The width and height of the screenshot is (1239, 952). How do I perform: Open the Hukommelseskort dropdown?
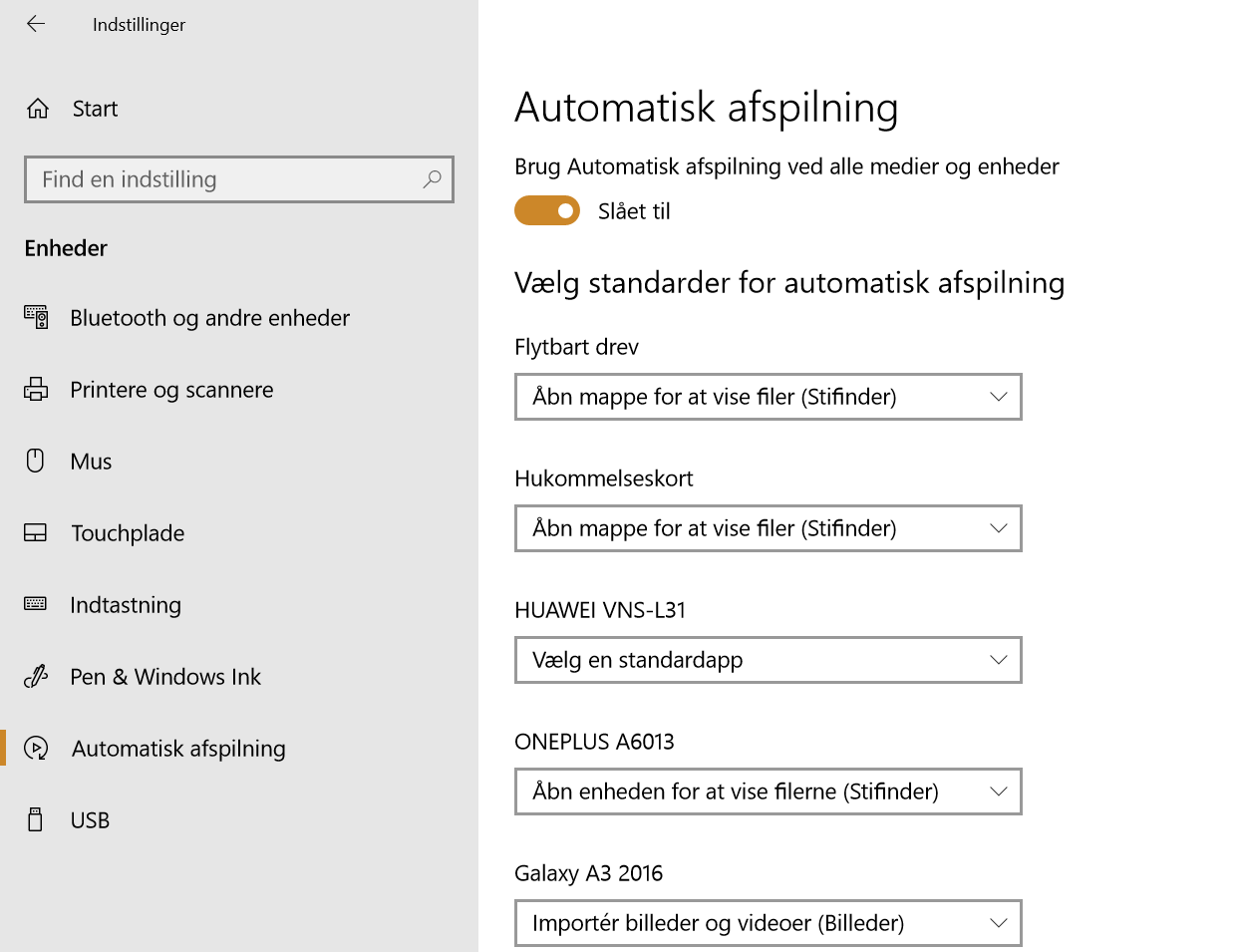click(768, 528)
